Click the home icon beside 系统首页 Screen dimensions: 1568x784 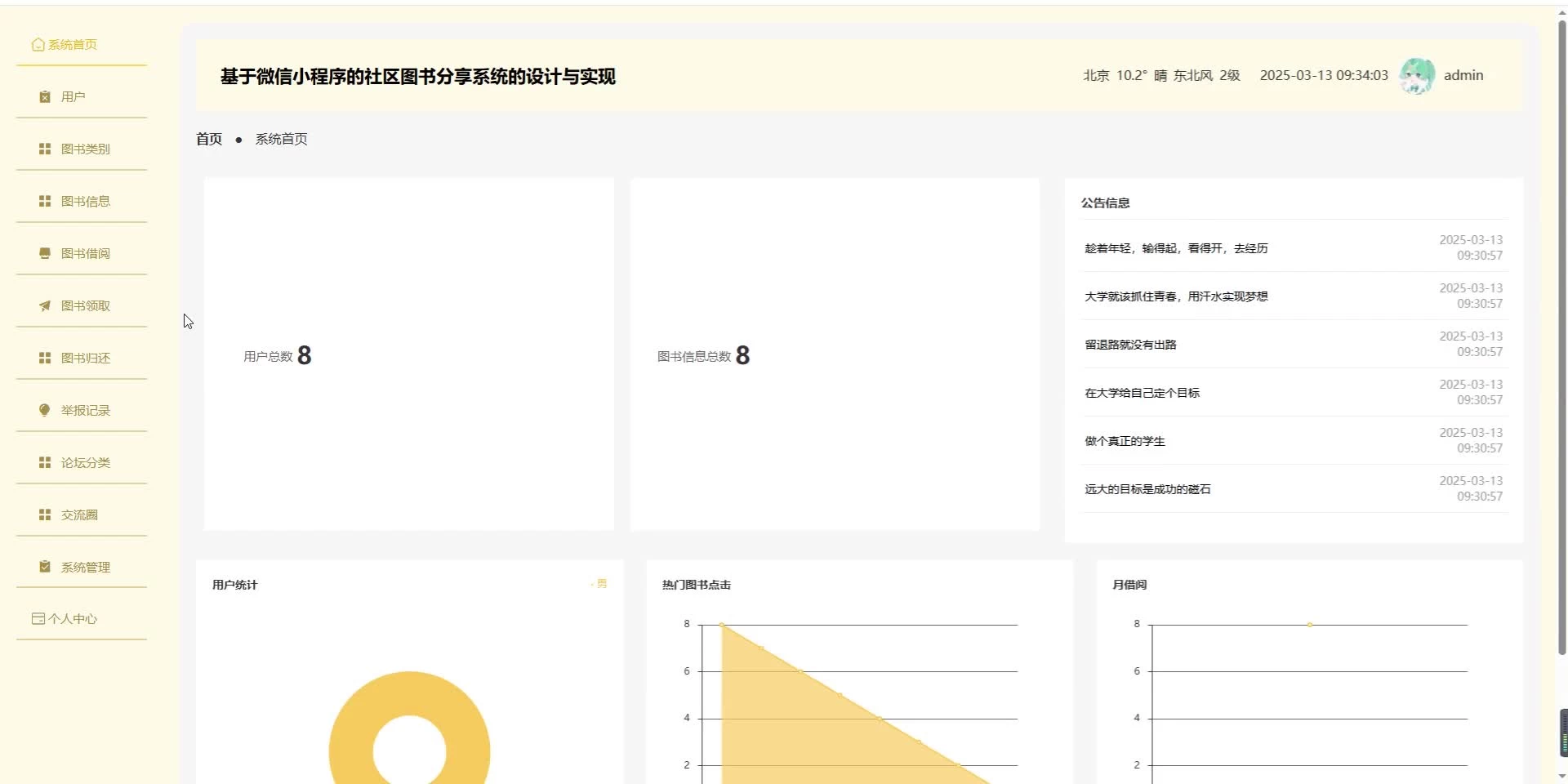(x=38, y=45)
